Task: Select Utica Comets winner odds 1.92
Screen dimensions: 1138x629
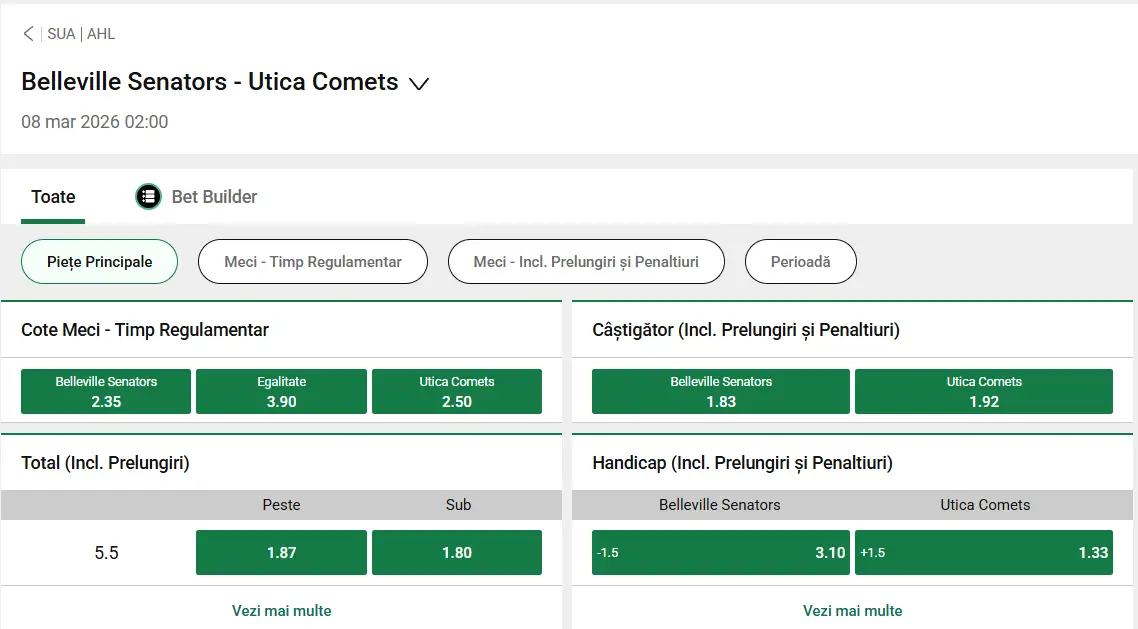Action: click(x=984, y=392)
